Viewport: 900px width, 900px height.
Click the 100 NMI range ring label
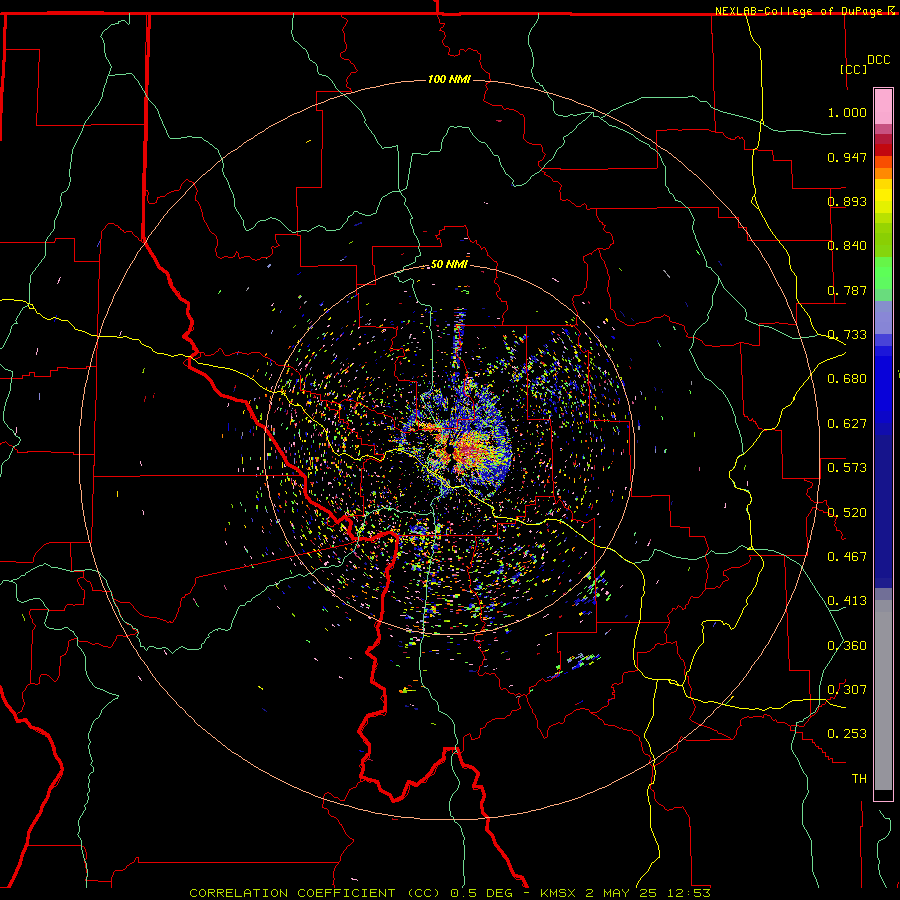pyautogui.click(x=449, y=79)
